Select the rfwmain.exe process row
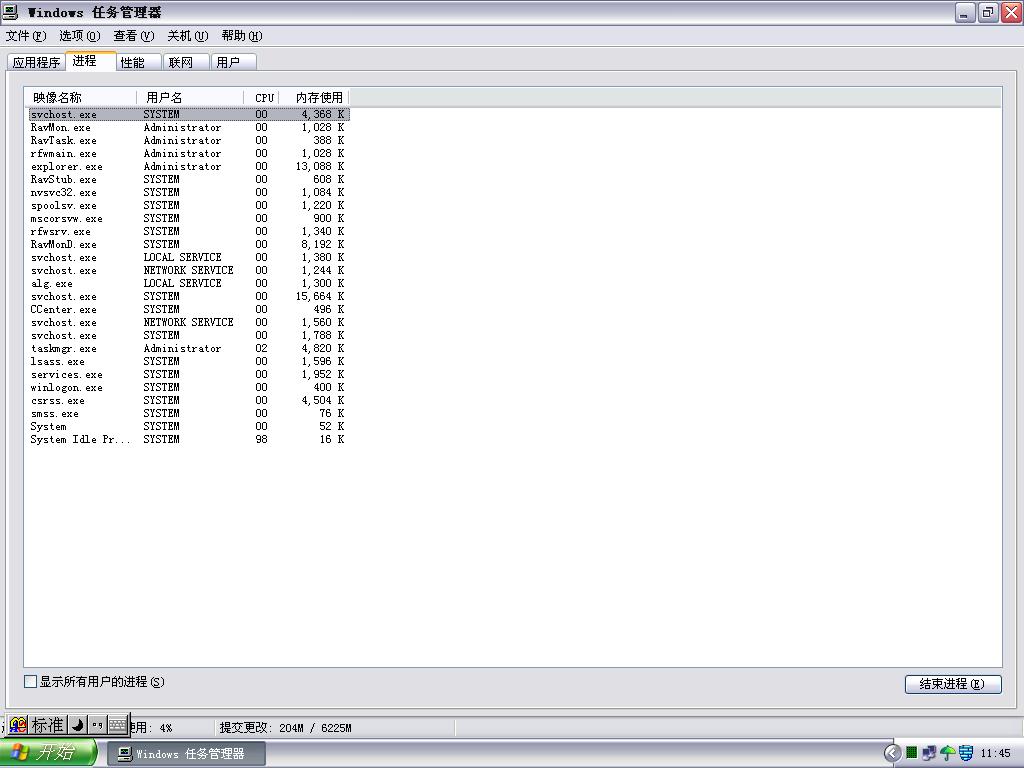 (x=188, y=153)
